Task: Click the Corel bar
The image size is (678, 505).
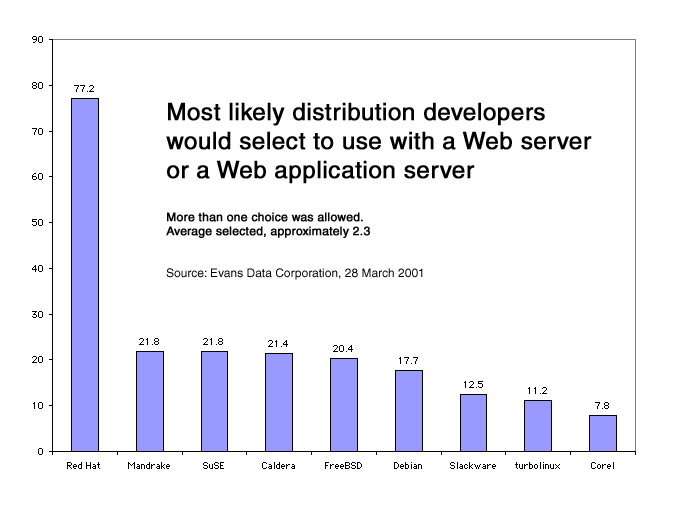Action: tap(603, 433)
